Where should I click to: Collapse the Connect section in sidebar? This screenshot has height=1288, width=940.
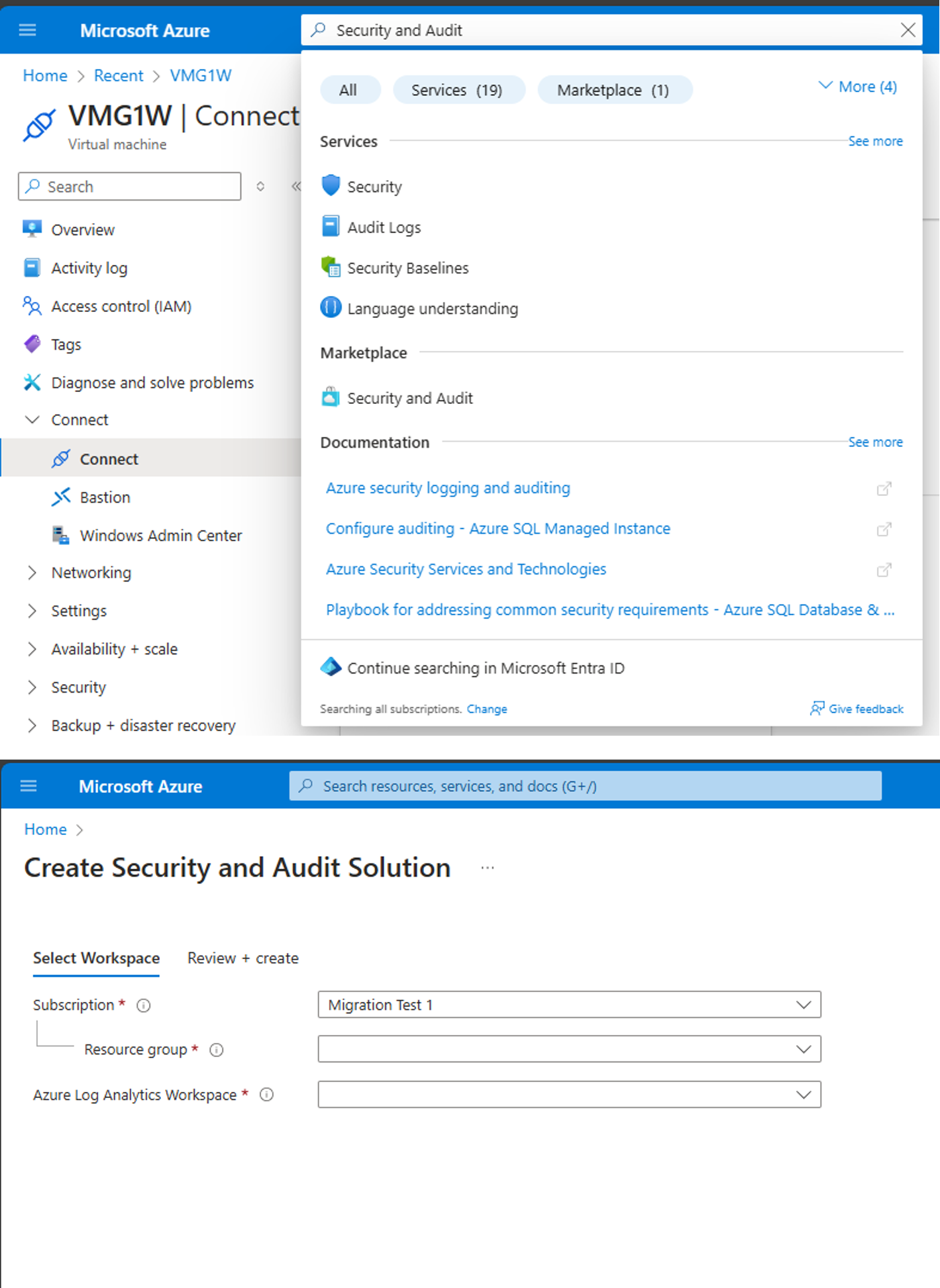[x=31, y=419]
